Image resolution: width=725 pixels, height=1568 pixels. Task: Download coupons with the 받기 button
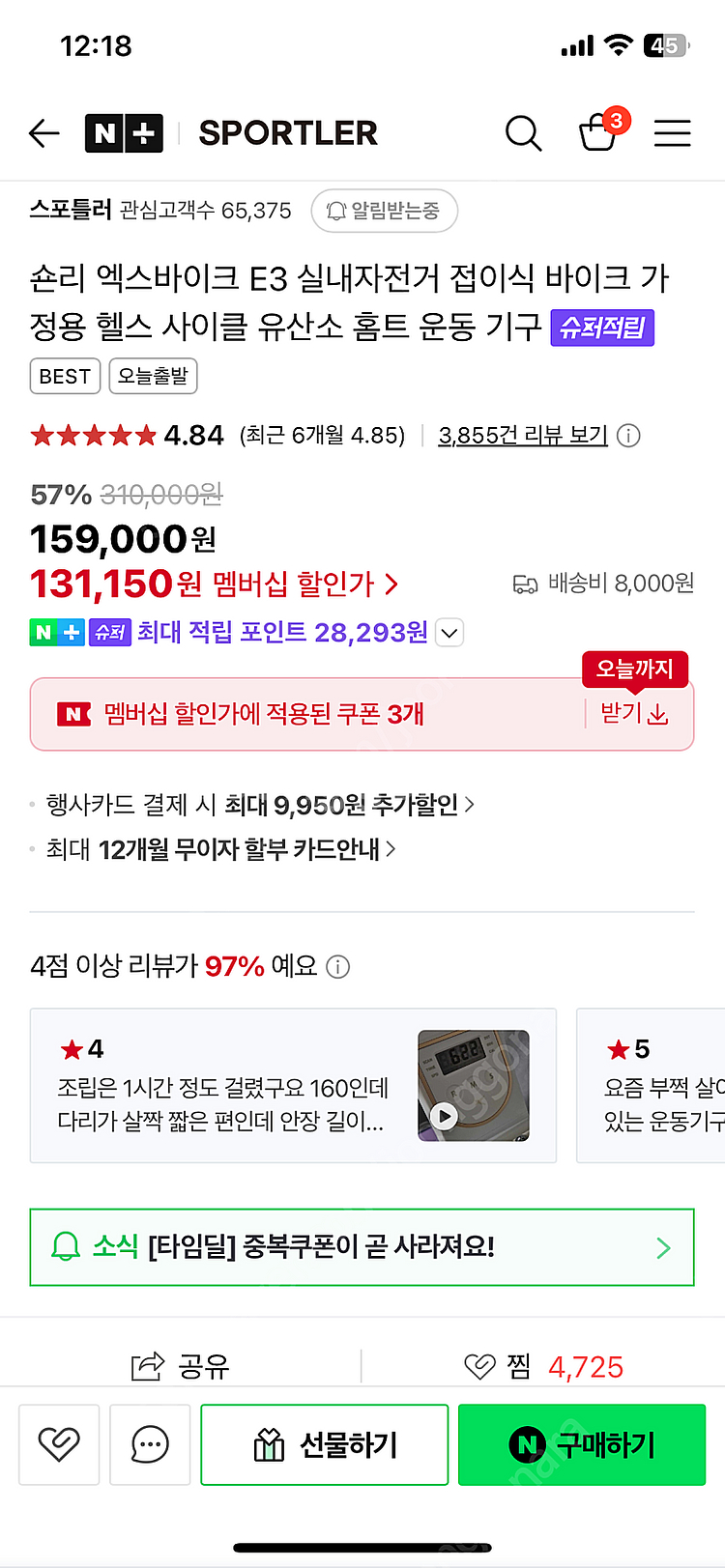coord(635,714)
